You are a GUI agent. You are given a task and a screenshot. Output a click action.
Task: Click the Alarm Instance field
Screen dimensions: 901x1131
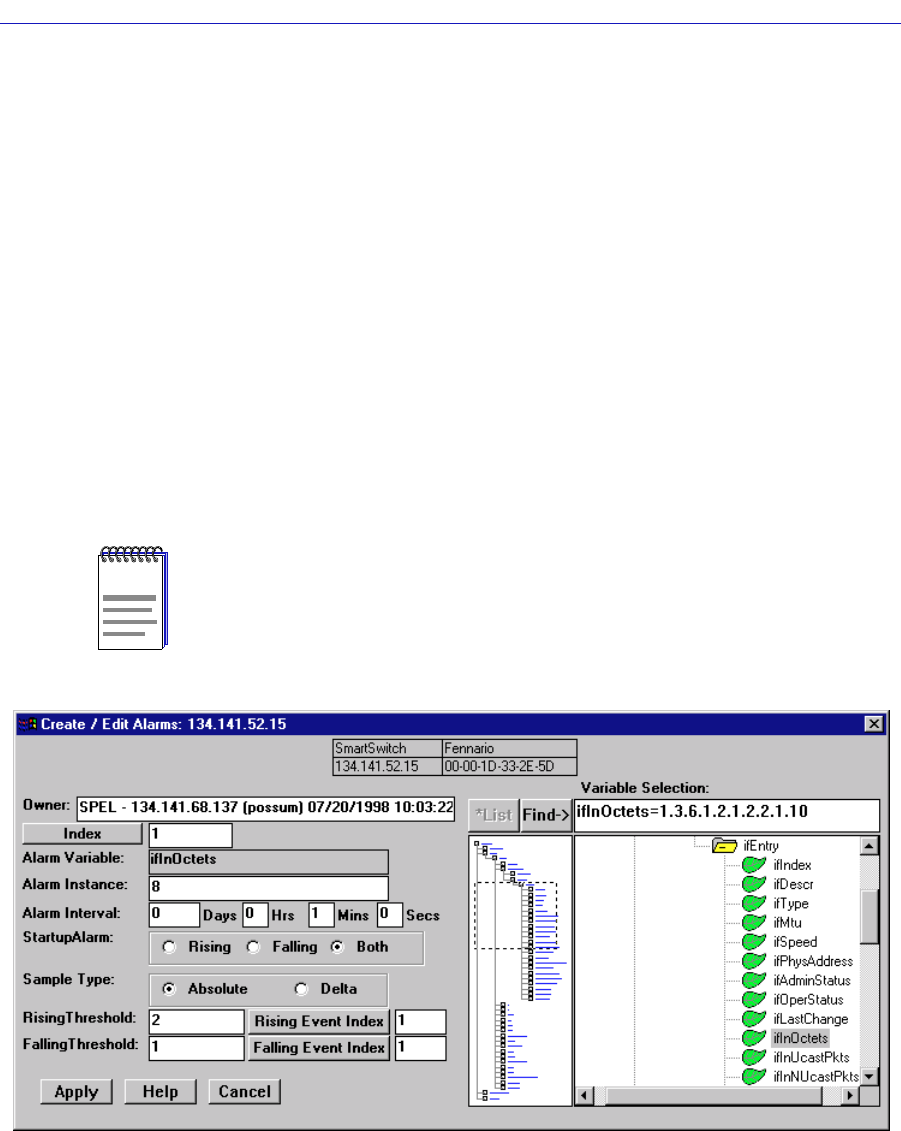(268, 887)
